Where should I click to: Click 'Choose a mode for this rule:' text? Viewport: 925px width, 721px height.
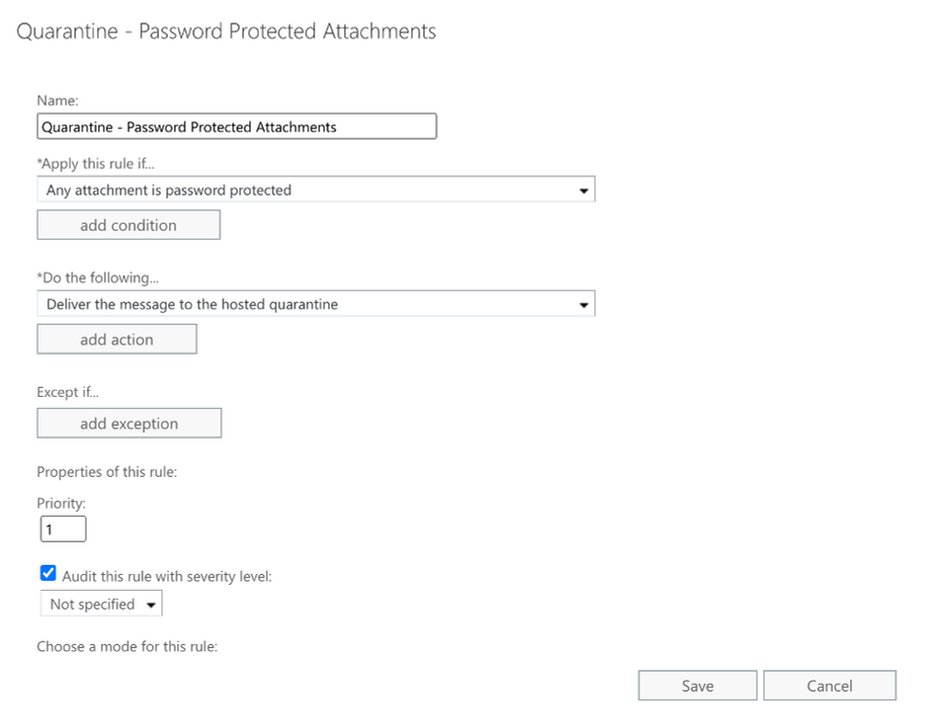click(x=127, y=647)
